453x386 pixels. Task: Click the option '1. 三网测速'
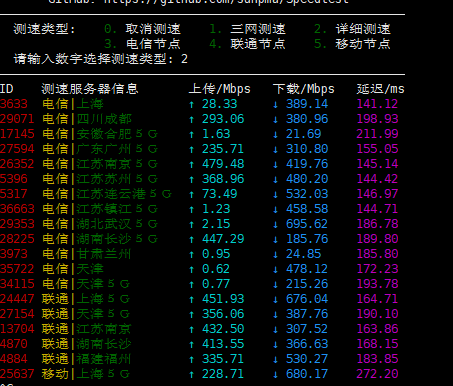tap(247, 29)
